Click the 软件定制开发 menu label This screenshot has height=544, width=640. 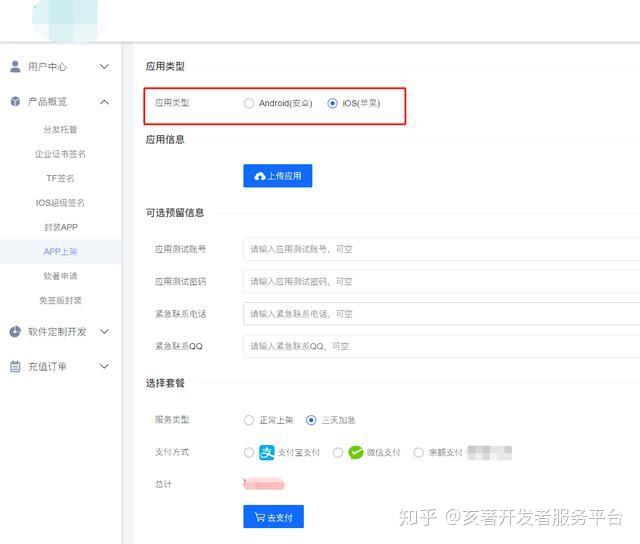[x=57, y=331]
